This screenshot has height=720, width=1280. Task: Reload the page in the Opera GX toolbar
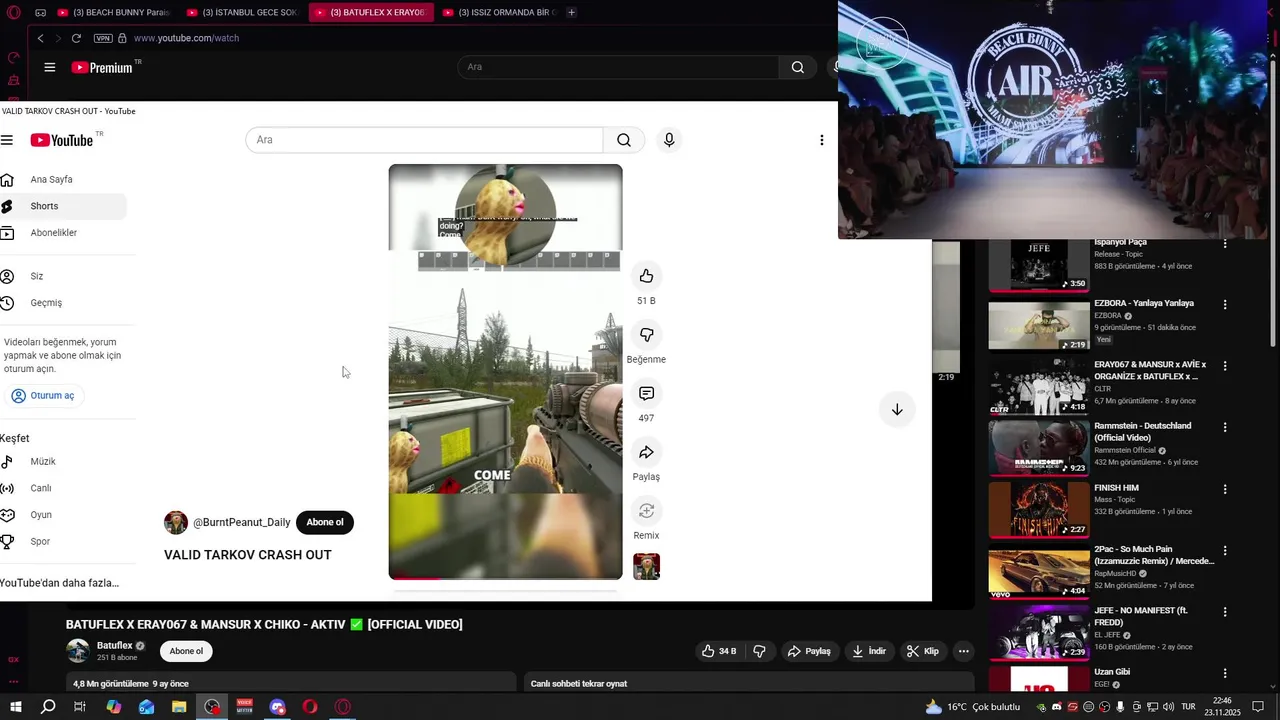point(76,38)
